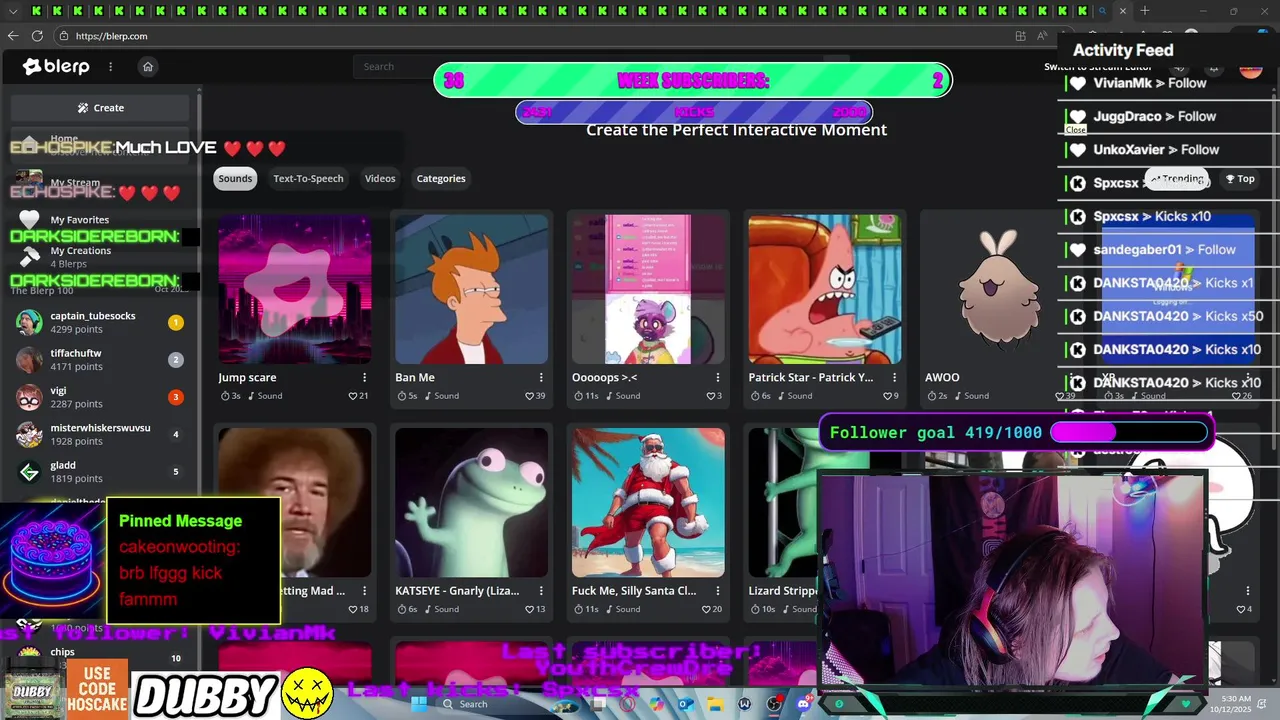Click the blerp logo
The image size is (1280, 720).
[56, 66]
